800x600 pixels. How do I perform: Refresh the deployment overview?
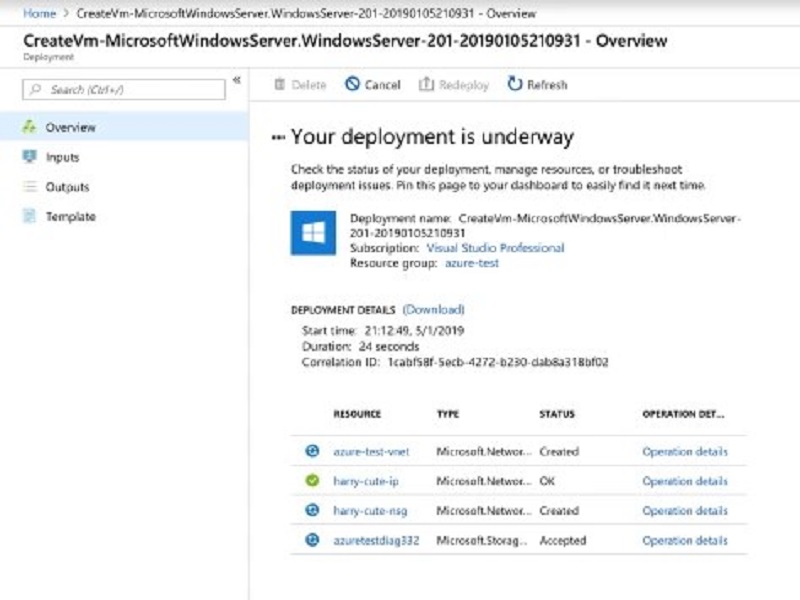tap(537, 84)
